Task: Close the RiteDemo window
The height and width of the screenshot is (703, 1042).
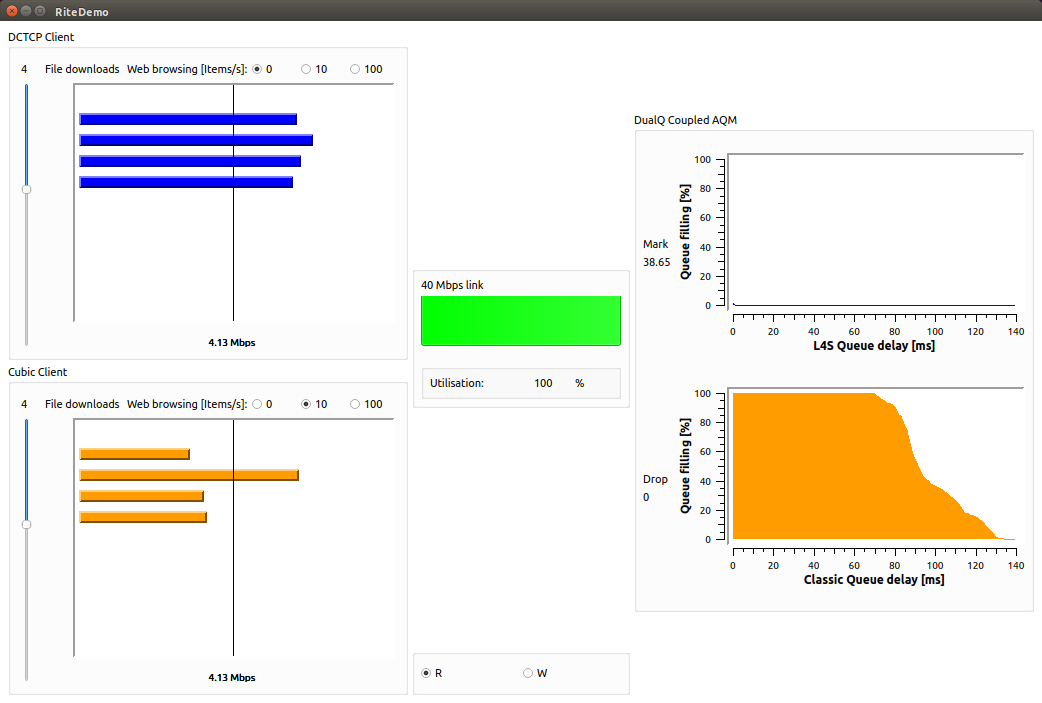Action: [x=12, y=11]
